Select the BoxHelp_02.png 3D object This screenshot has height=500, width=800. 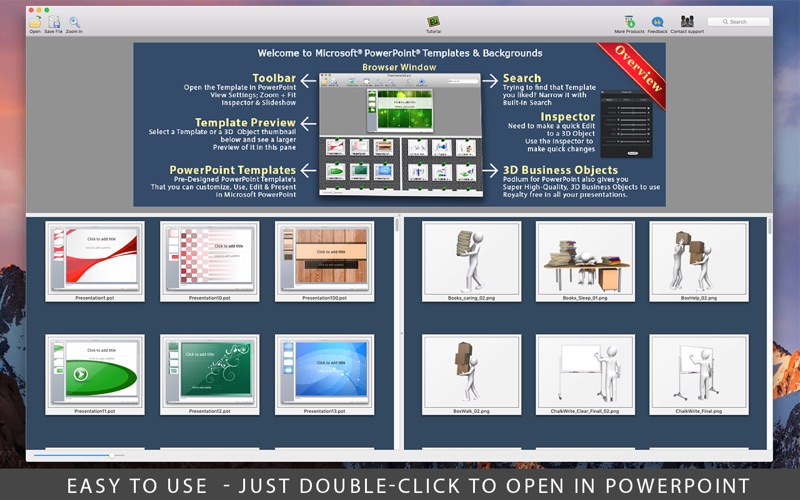(x=699, y=261)
